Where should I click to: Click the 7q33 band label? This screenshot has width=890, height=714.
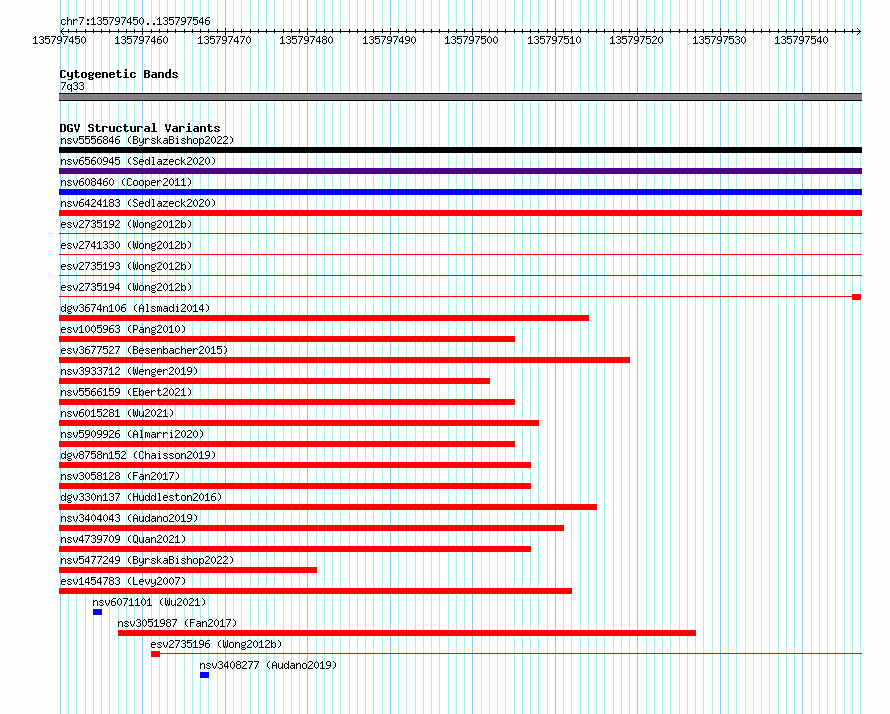(72, 86)
